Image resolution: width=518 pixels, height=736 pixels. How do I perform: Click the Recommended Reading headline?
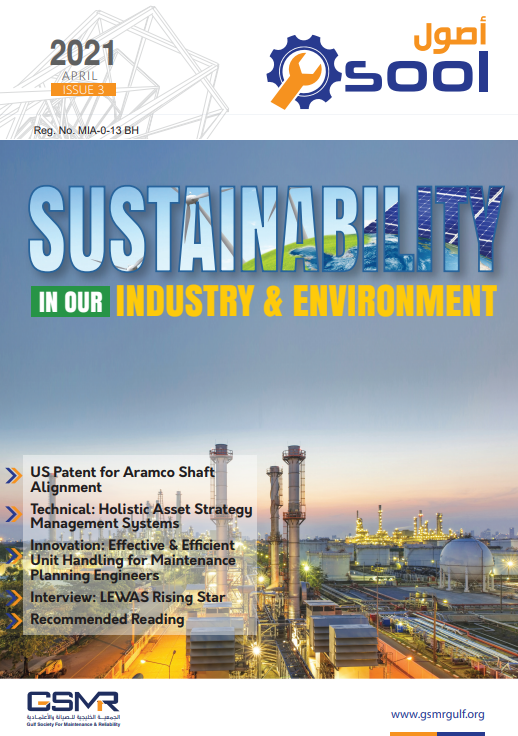coord(107,619)
